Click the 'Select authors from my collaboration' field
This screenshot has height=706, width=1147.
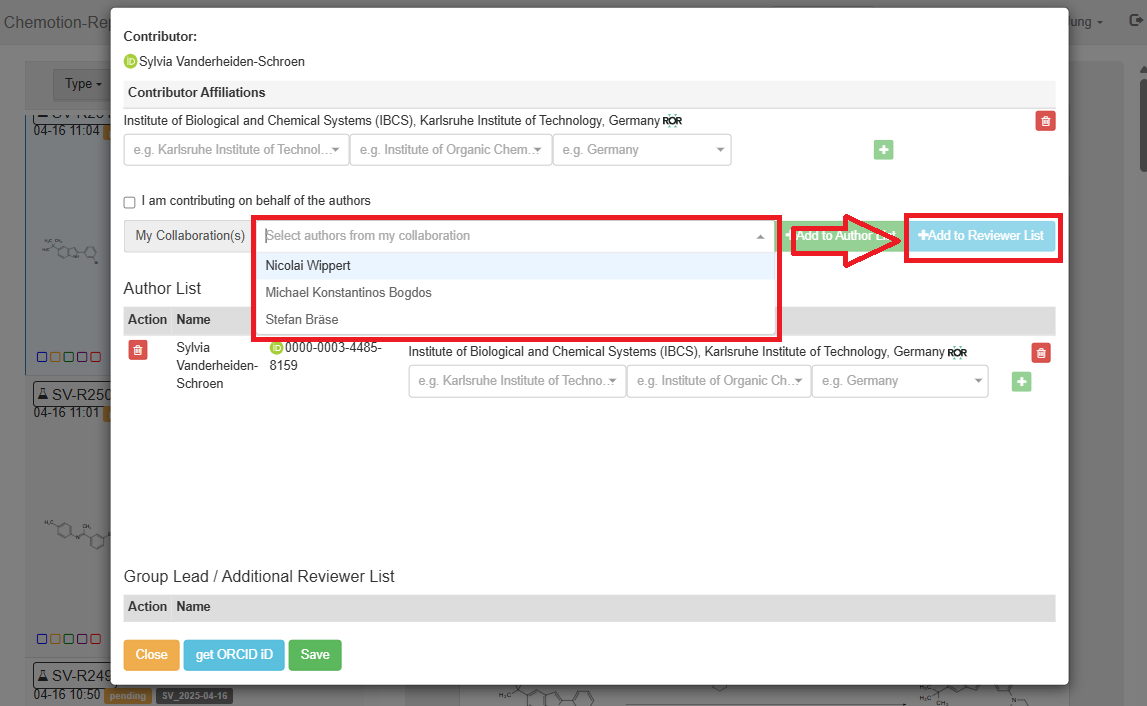(505, 236)
